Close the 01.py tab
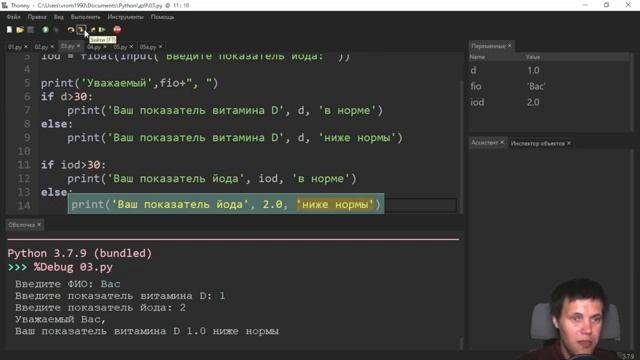The width and height of the screenshot is (640, 360). 26,47
